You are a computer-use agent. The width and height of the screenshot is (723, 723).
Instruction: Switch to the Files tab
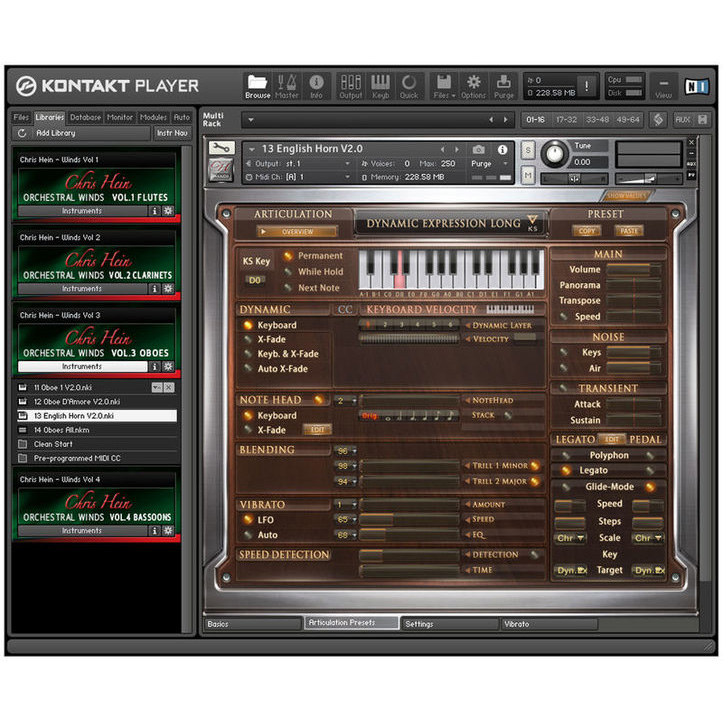click(x=21, y=118)
